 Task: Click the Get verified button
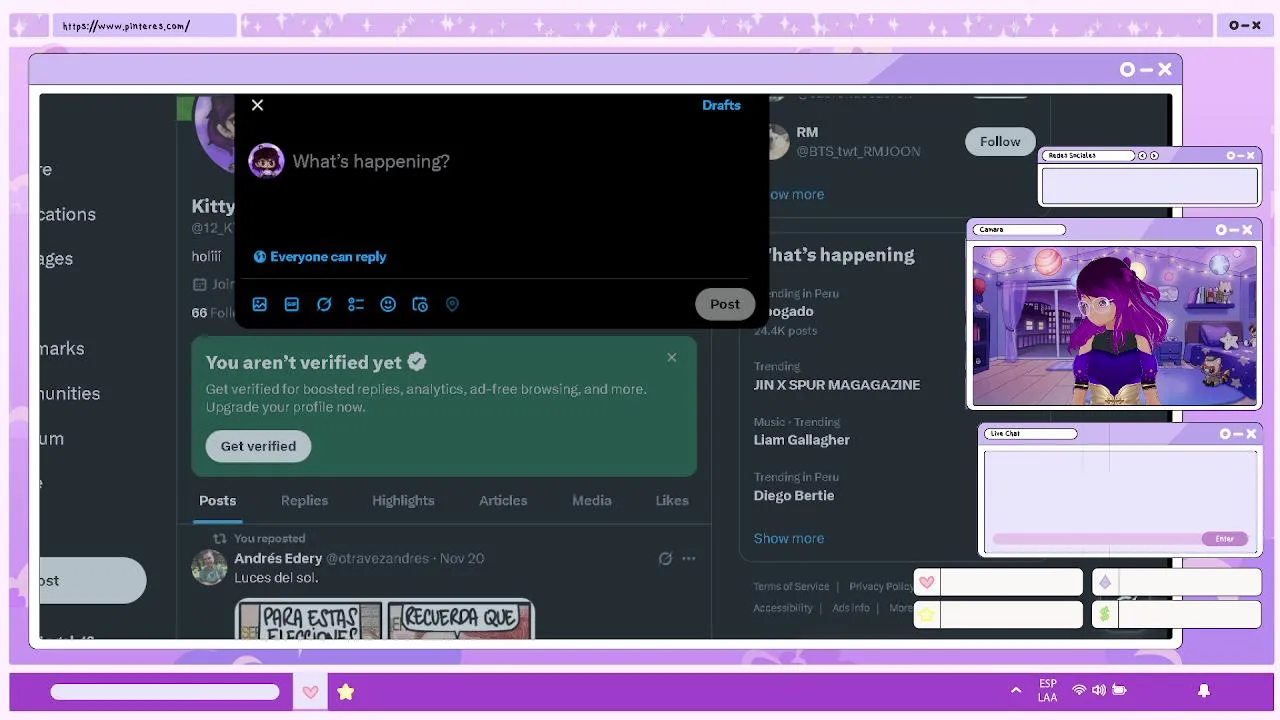tap(258, 446)
